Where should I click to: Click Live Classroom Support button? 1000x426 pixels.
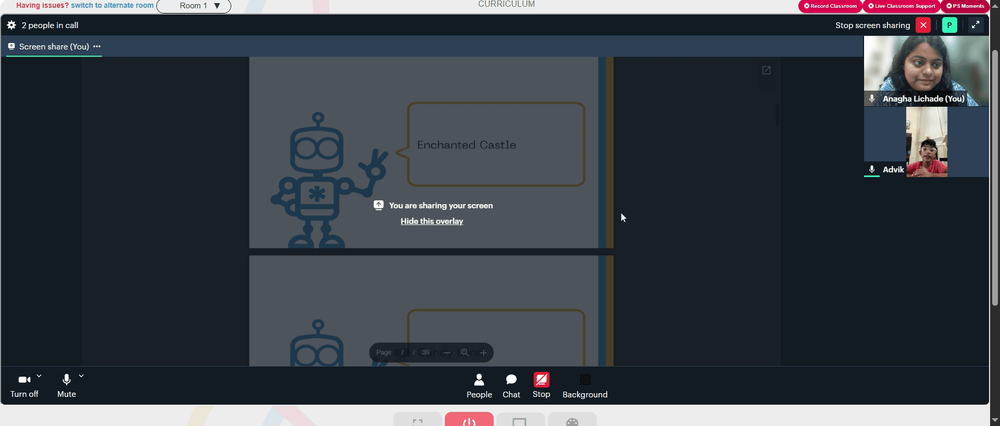901,6
